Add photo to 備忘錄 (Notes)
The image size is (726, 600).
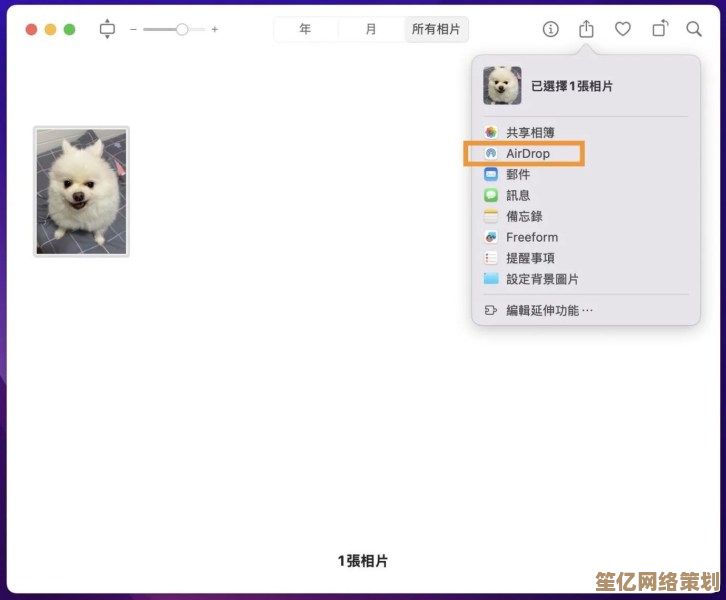point(524,216)
